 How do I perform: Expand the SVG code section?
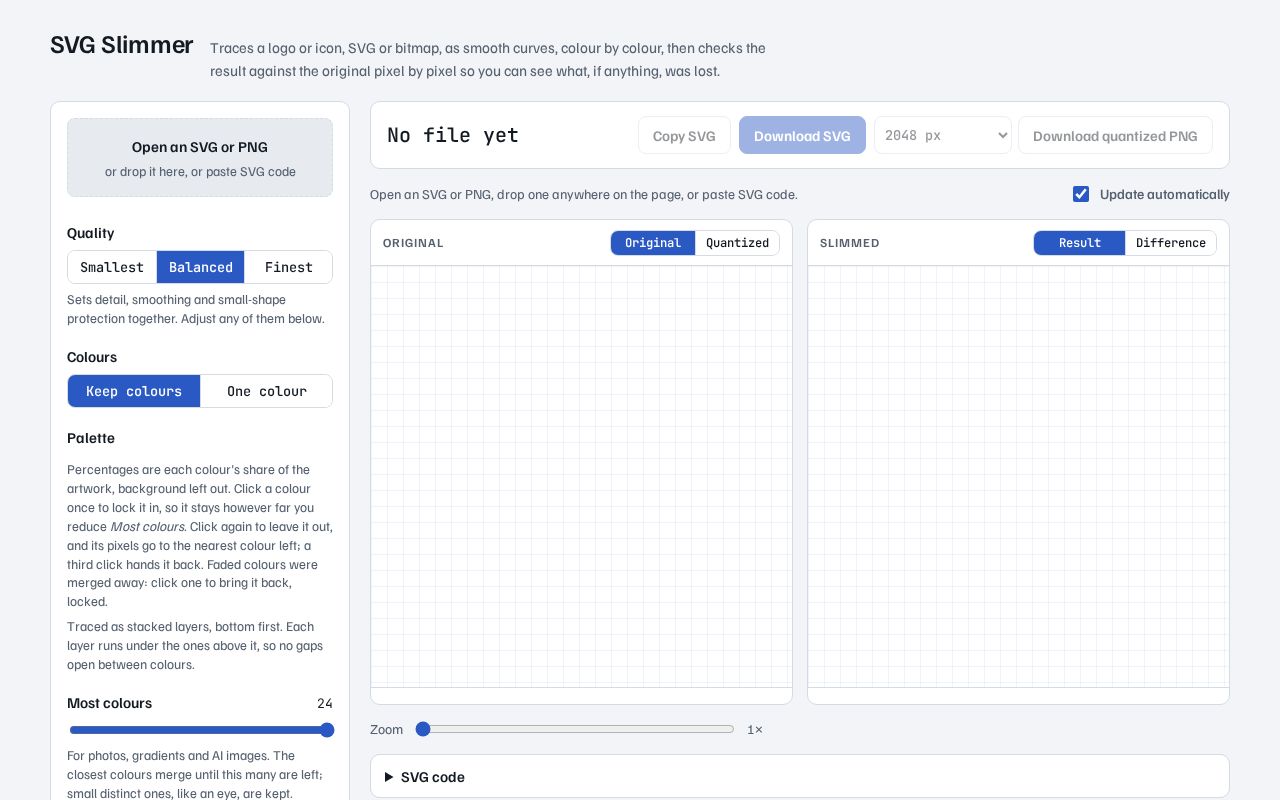800,777
